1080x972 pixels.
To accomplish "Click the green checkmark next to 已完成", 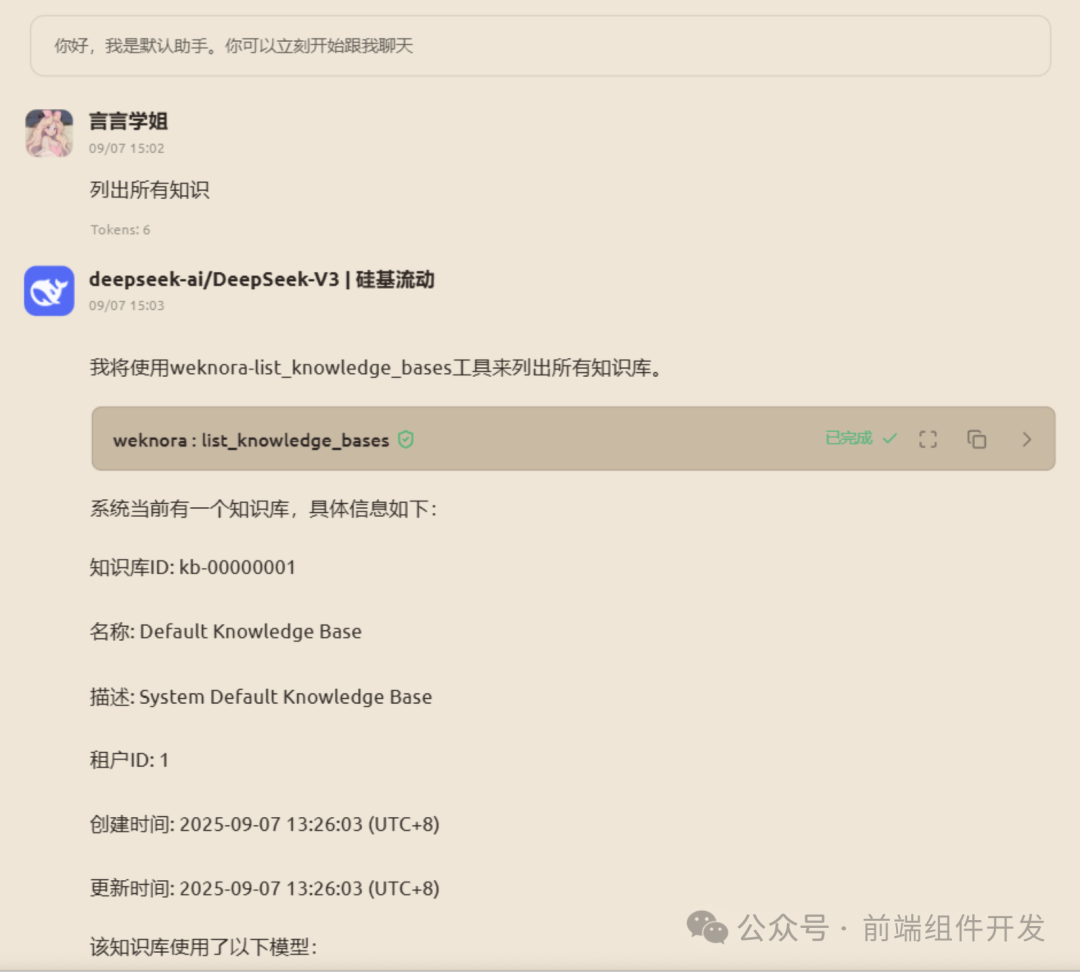I will (x=891, y=437).
